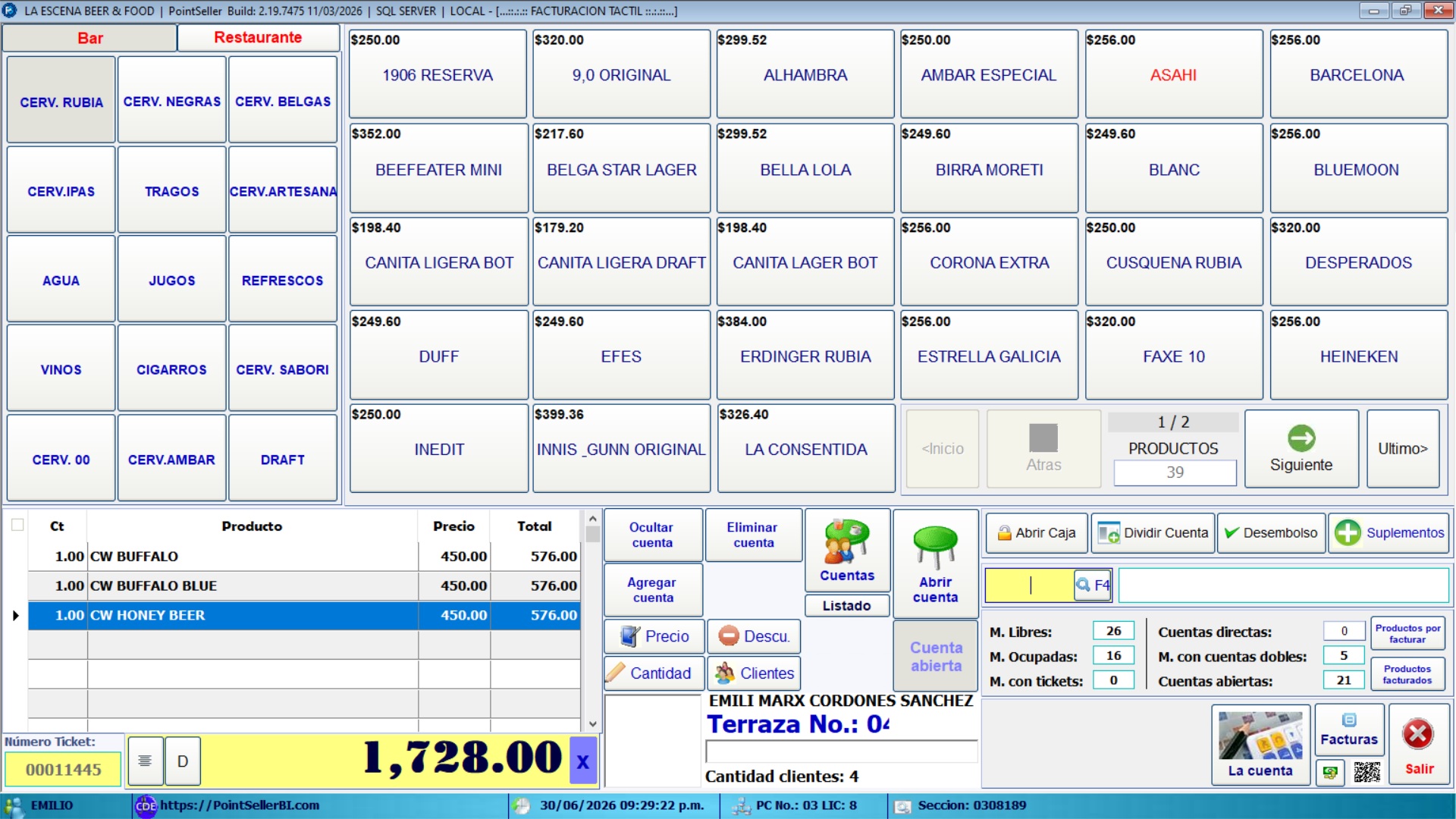Open the La cuenta bill button
Screen dimensions: 1456x819
[x=1260, y=745]
